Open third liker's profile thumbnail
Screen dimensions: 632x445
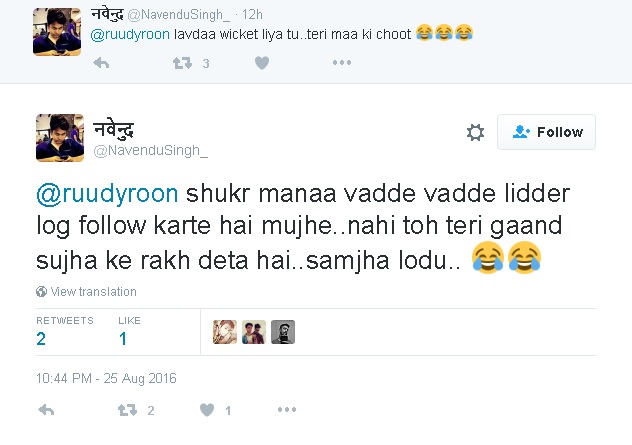tap(283, 332)
